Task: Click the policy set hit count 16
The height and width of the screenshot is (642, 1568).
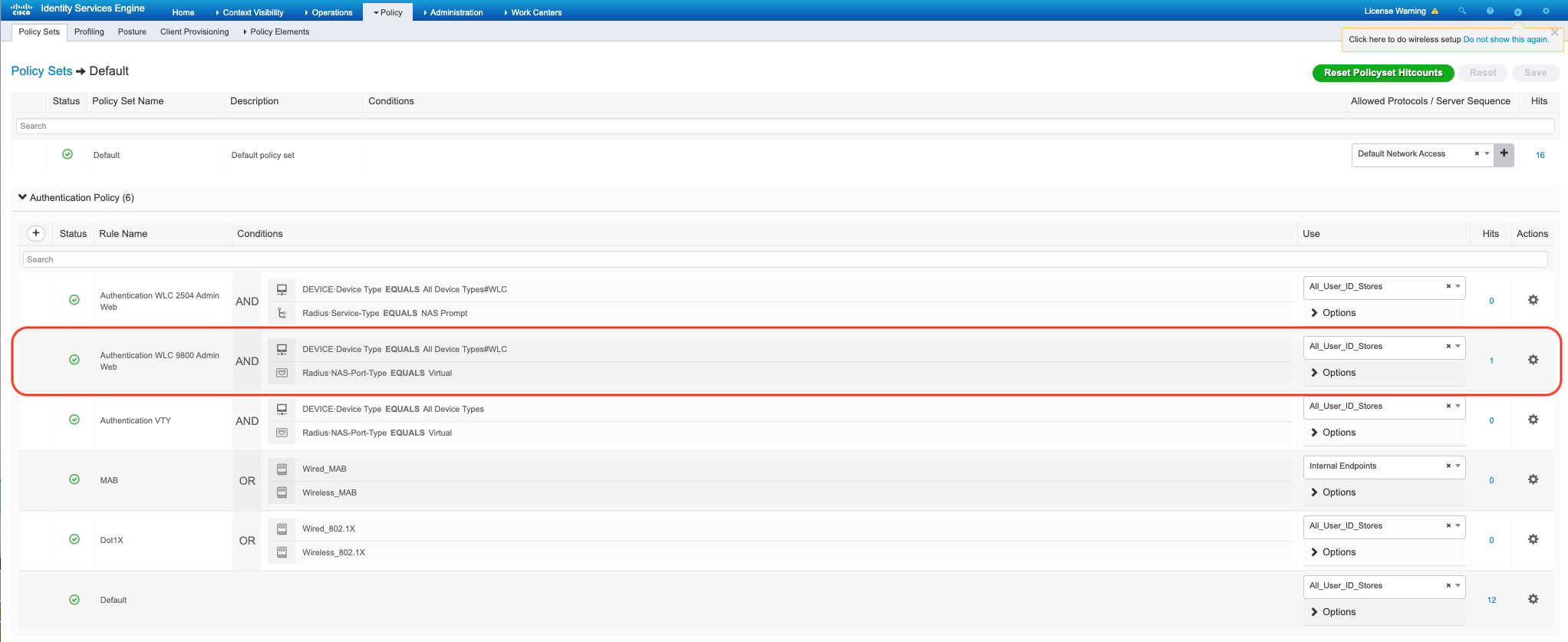Action: pyautogui.click(x=1540, y=155)
